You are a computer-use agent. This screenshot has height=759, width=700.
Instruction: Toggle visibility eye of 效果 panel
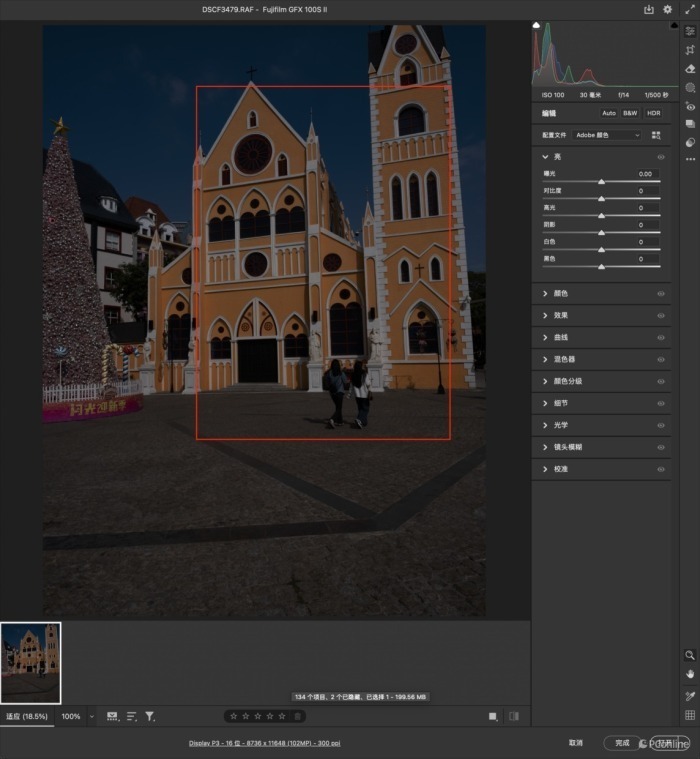click(661, 316)
